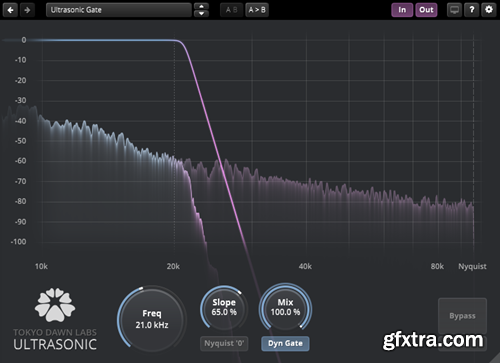The width and height of the screenshot is (500, 363).
Task: Click the -60 dB scale label
Action: [20, 161]
